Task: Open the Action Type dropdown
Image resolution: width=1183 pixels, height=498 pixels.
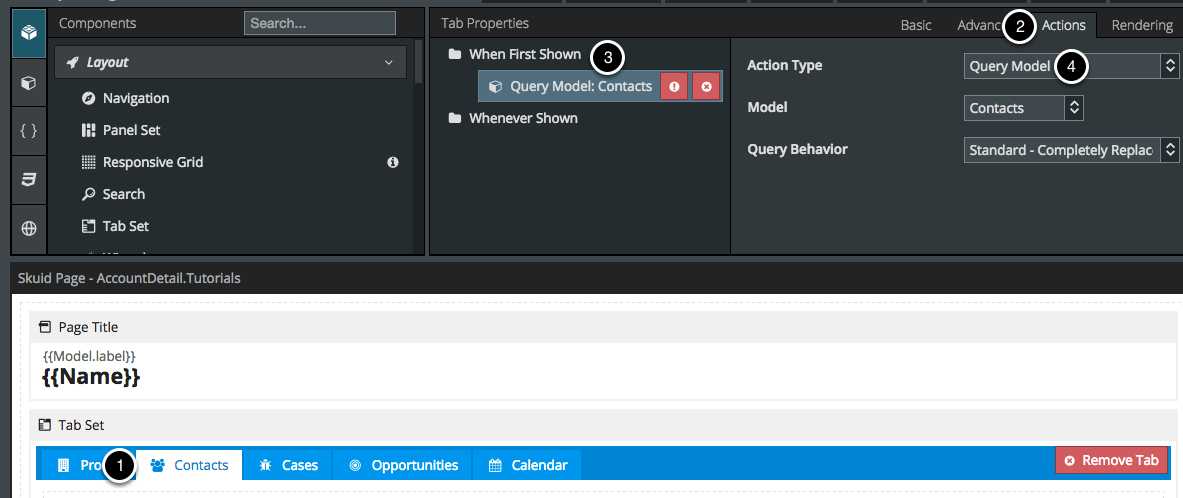Action: click(1071, 66)
